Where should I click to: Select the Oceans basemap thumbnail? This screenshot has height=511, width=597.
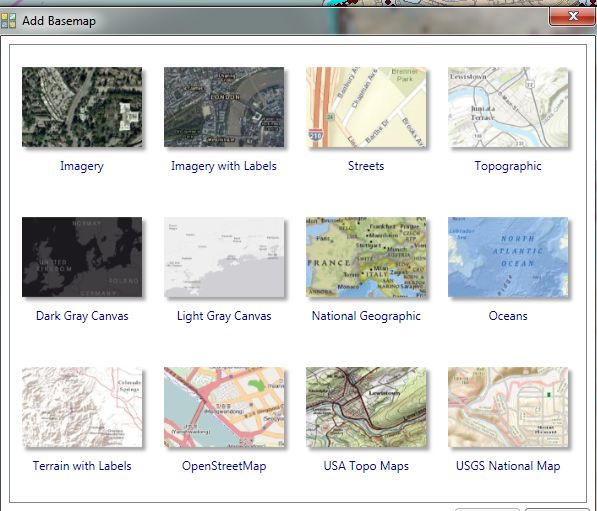(x=508, y=257)
